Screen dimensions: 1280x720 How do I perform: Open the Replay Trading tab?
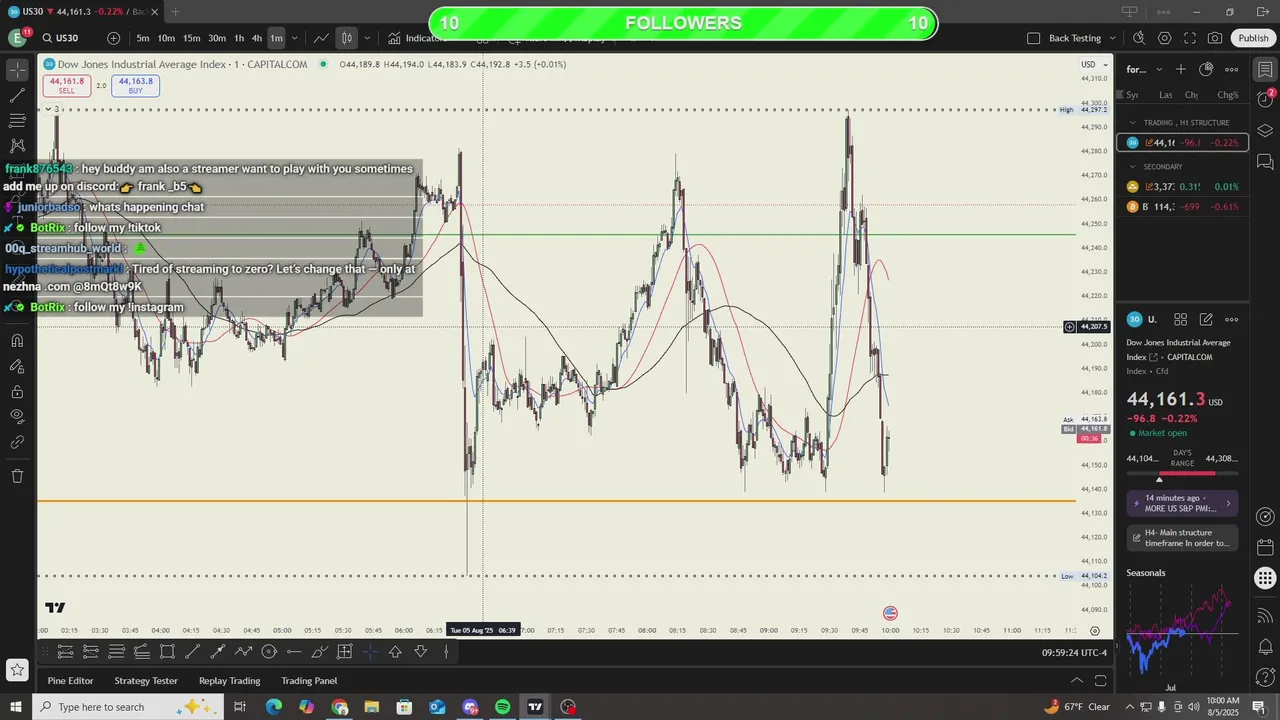229,681
